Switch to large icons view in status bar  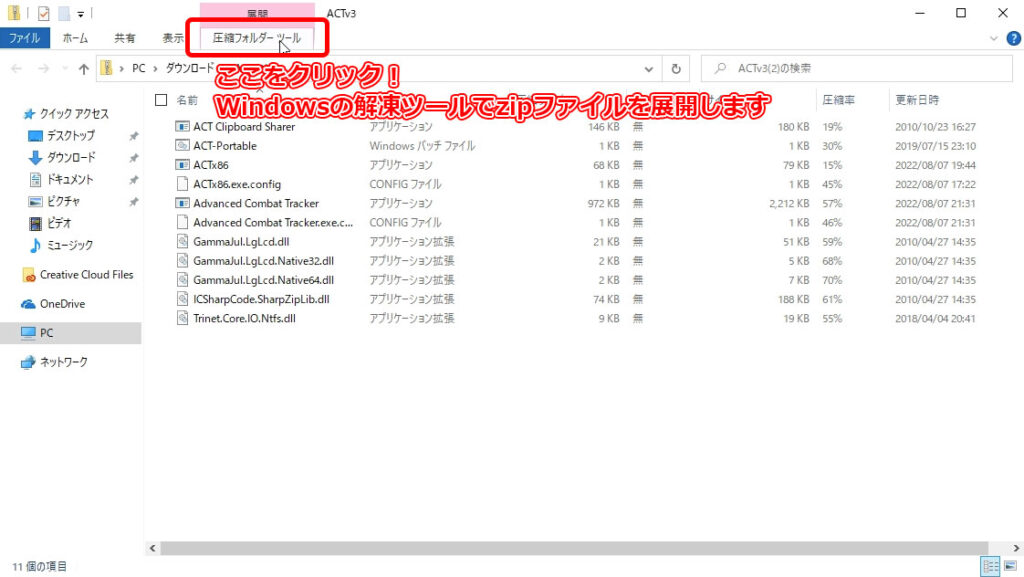(x=1009, y=566)
